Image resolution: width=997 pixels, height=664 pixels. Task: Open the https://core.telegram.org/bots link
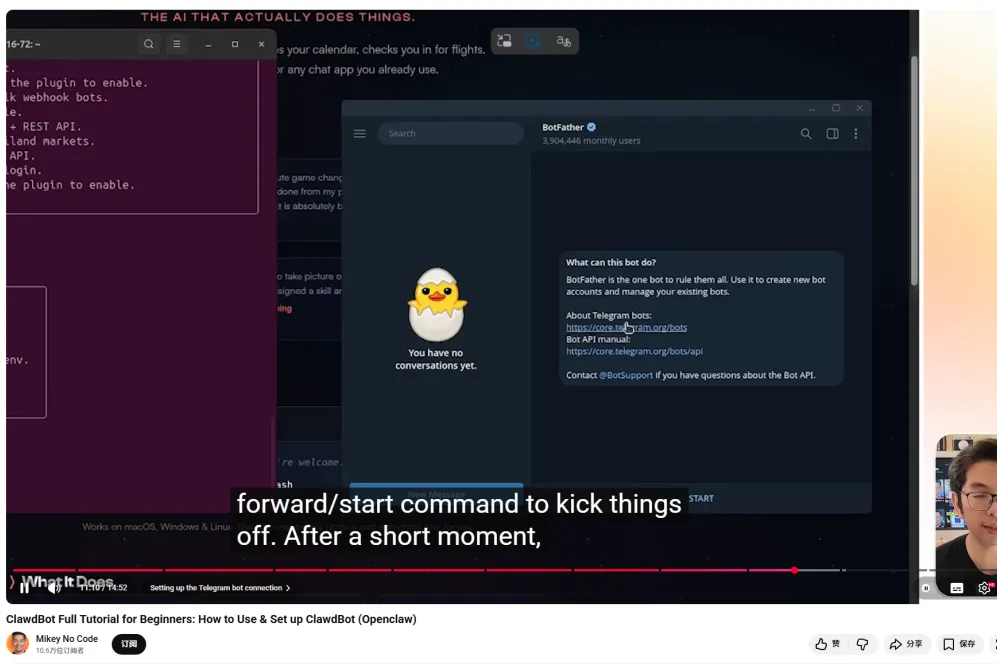[x=626, y=328]
